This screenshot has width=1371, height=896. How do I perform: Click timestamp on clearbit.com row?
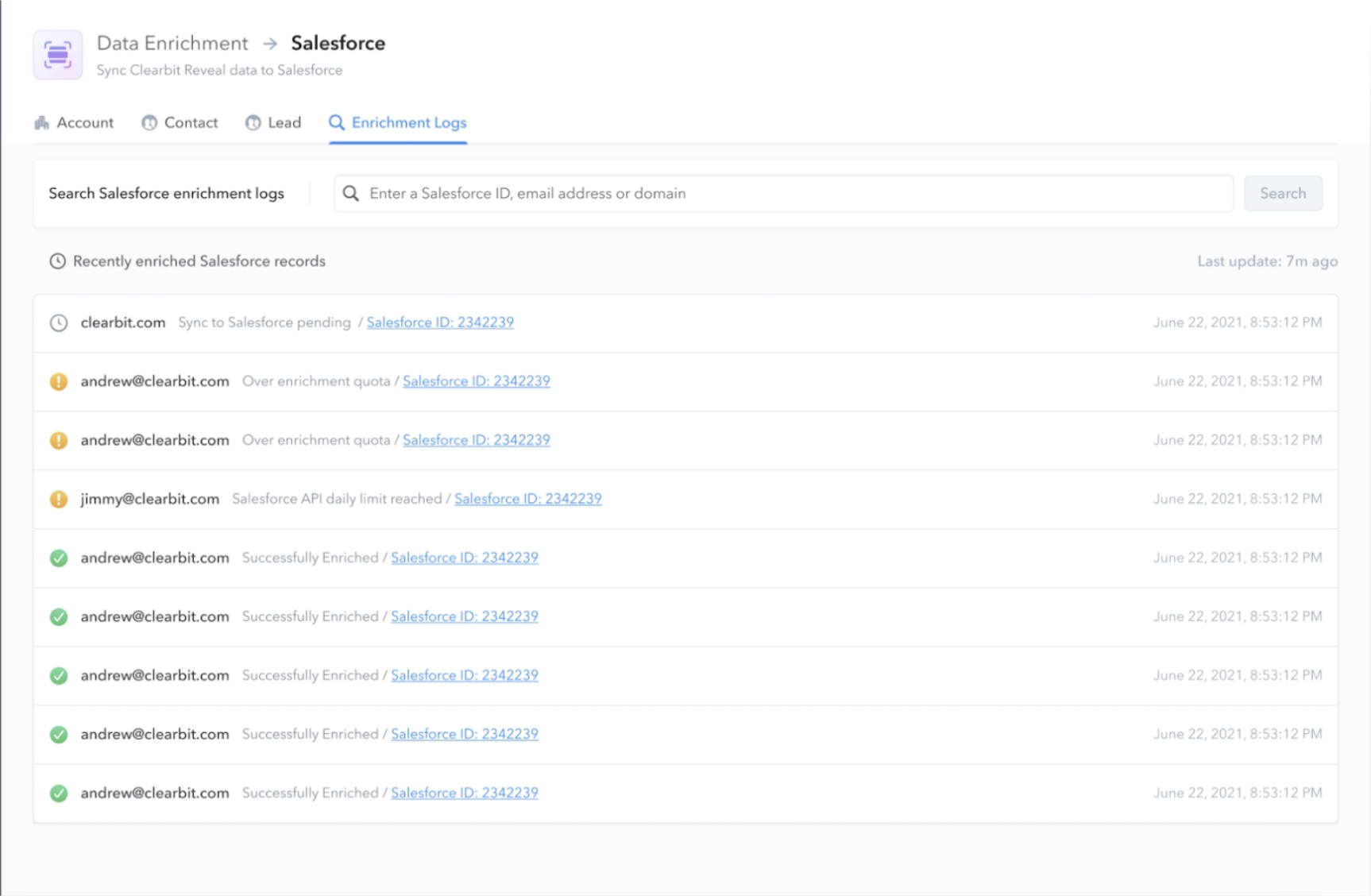[1238, 322]
